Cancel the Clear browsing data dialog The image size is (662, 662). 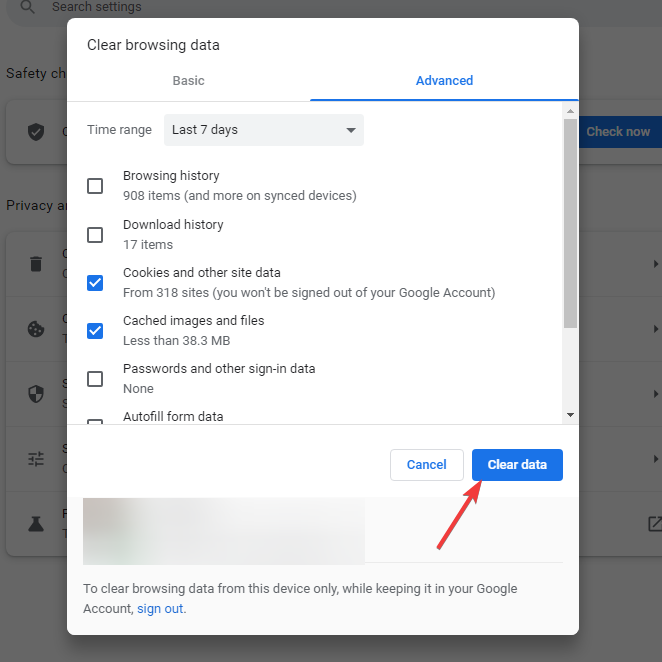tap(426, 464)
